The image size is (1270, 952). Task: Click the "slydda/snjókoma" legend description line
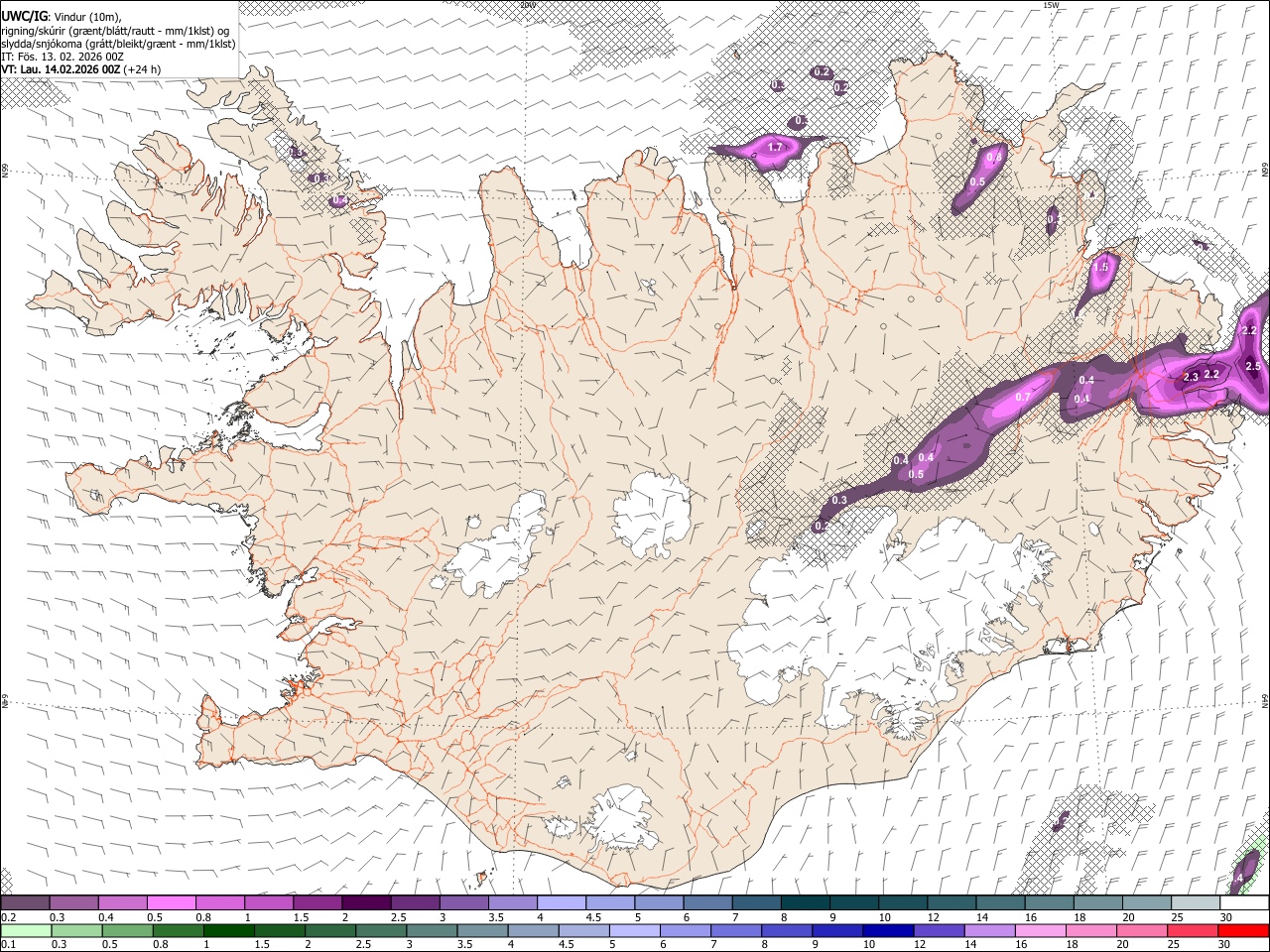118,44
